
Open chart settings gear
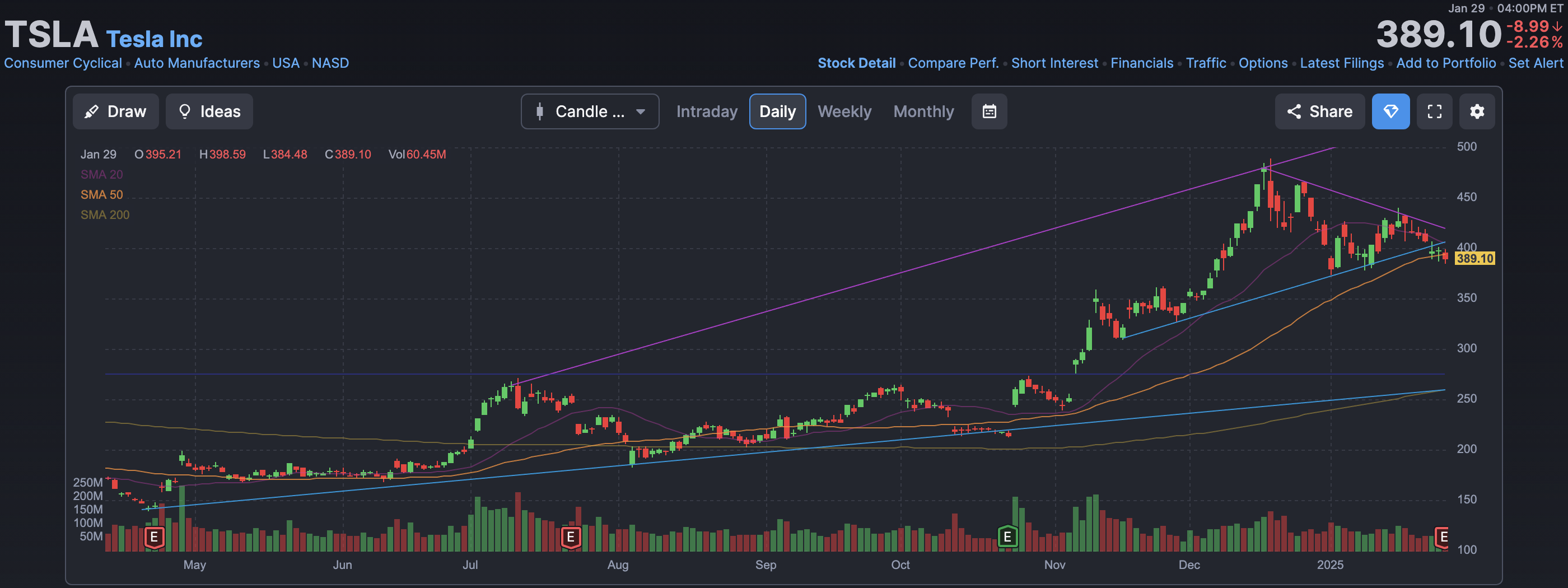point(1477,111)
